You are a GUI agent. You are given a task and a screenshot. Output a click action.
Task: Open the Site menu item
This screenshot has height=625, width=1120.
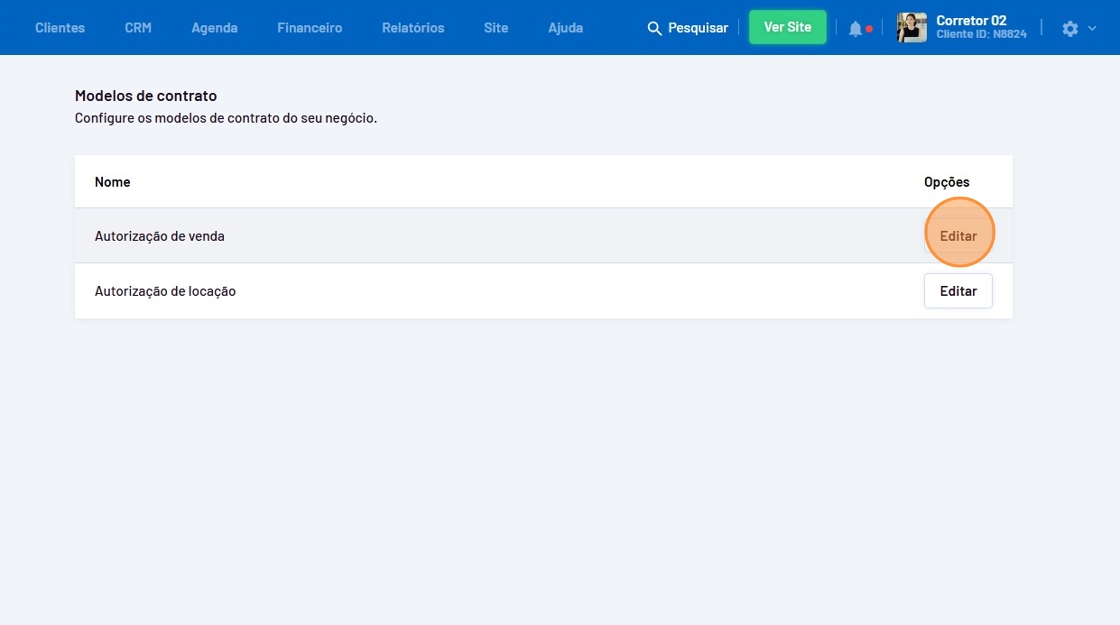[x=496, y=28]
